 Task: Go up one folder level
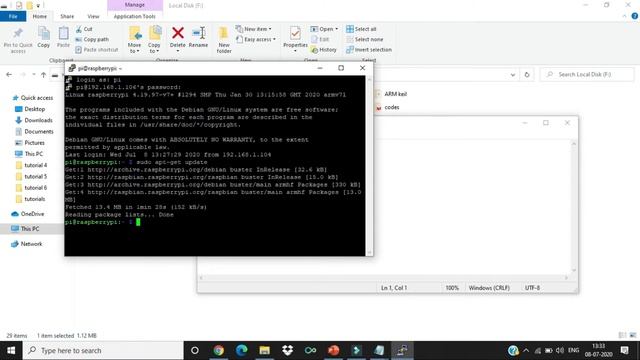(x=43, y=75)
